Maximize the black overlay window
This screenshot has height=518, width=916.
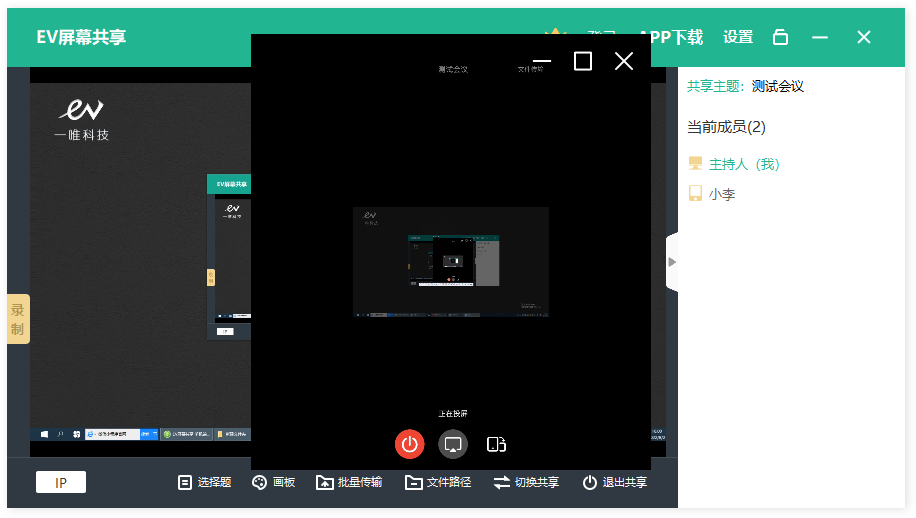click(x=583, y=62)
